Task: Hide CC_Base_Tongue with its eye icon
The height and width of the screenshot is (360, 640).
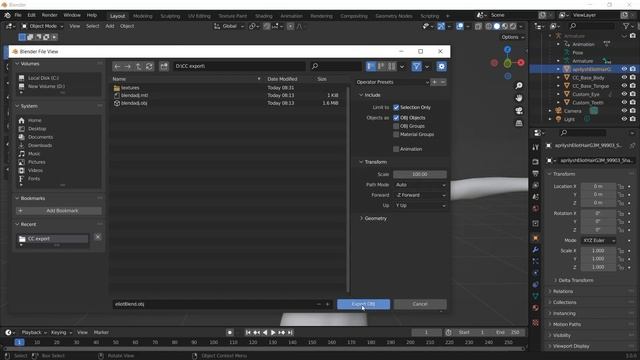Action: (x=624, y=86)
